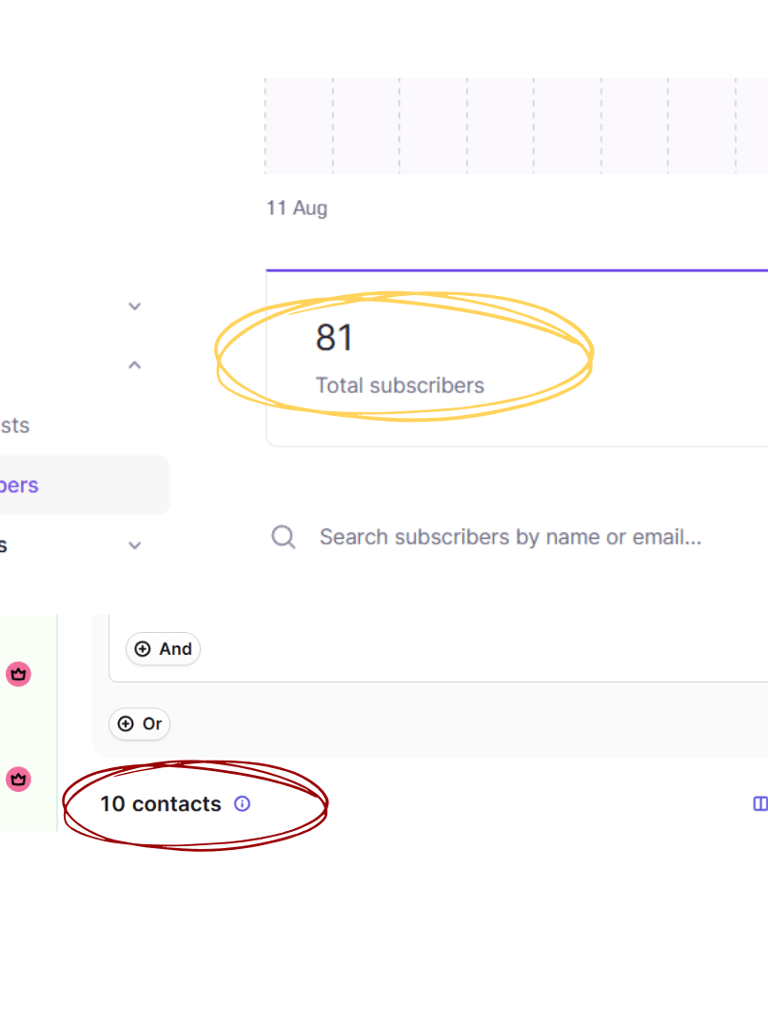Click the info icon beside 10 contacts
Screen dimensions: 768x1028
tap(242, 803)
